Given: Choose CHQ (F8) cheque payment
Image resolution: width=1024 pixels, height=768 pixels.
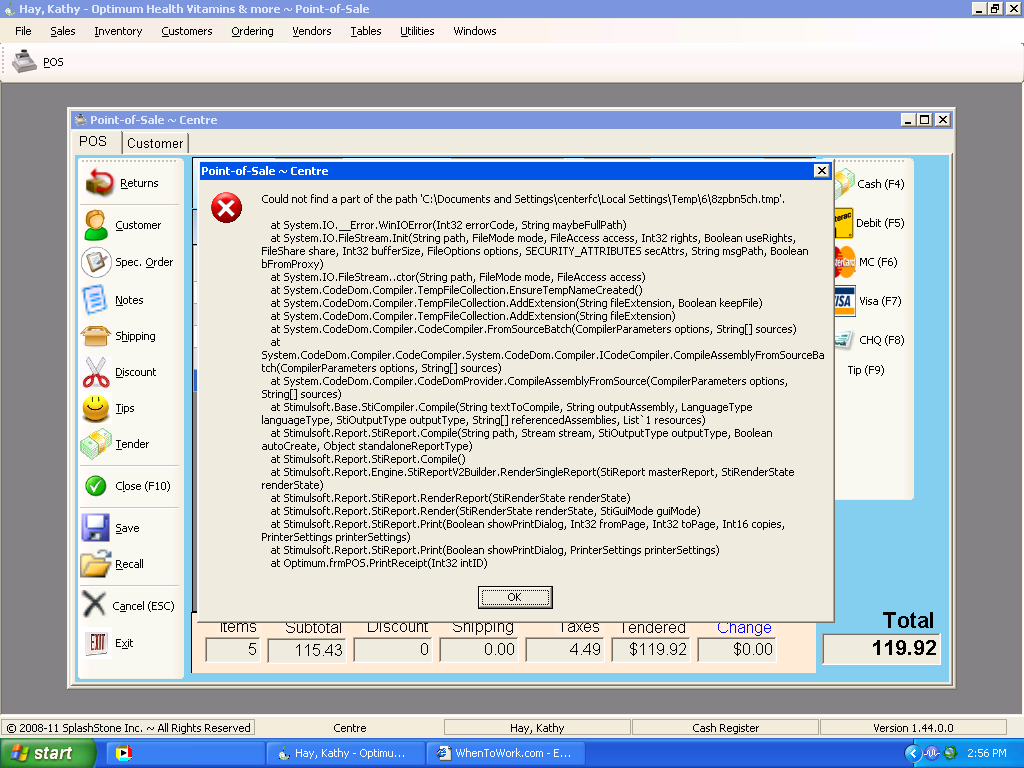Looking at the screenshot, I should click(871, 340).
